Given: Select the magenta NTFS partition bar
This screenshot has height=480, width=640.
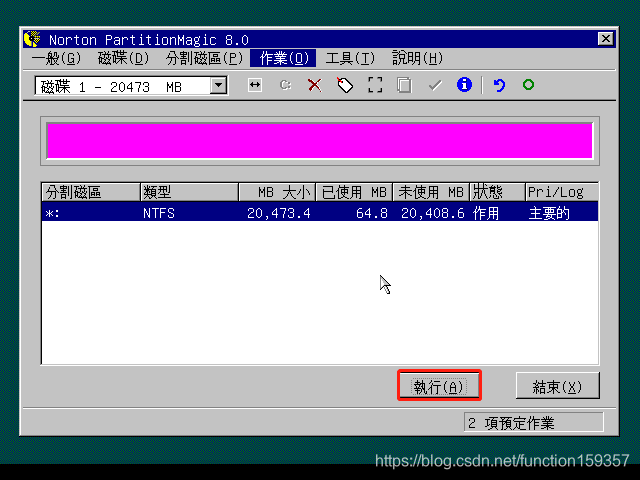Looking at the screenshot, I should click(x=320, y=140).
